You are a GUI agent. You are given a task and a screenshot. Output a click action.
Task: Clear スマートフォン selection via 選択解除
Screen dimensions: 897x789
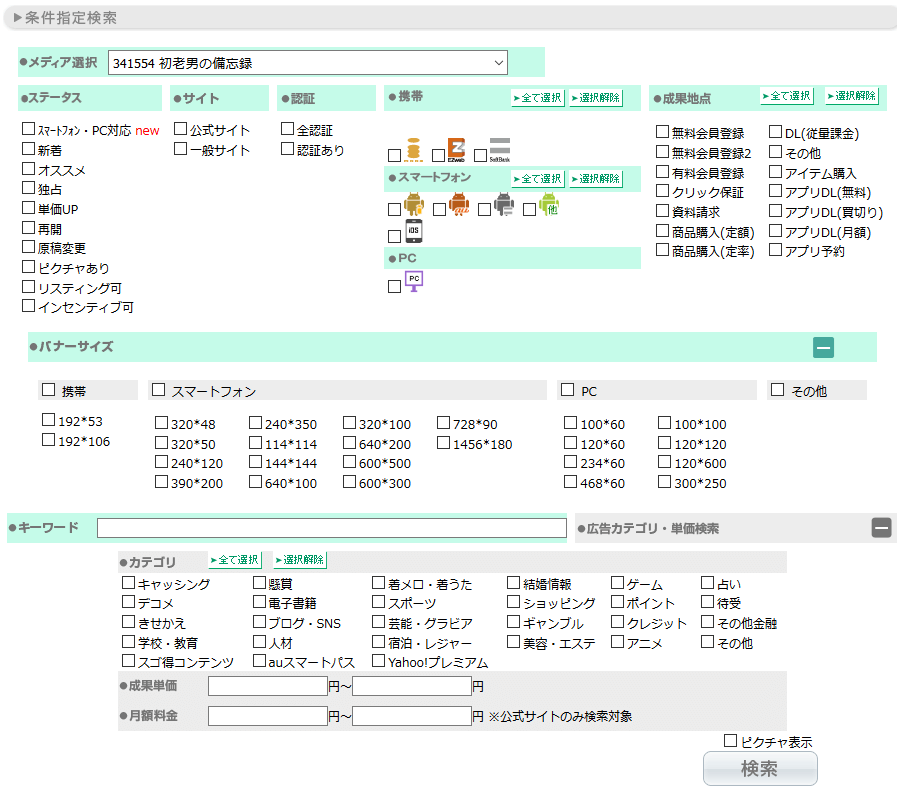point(596,179)
